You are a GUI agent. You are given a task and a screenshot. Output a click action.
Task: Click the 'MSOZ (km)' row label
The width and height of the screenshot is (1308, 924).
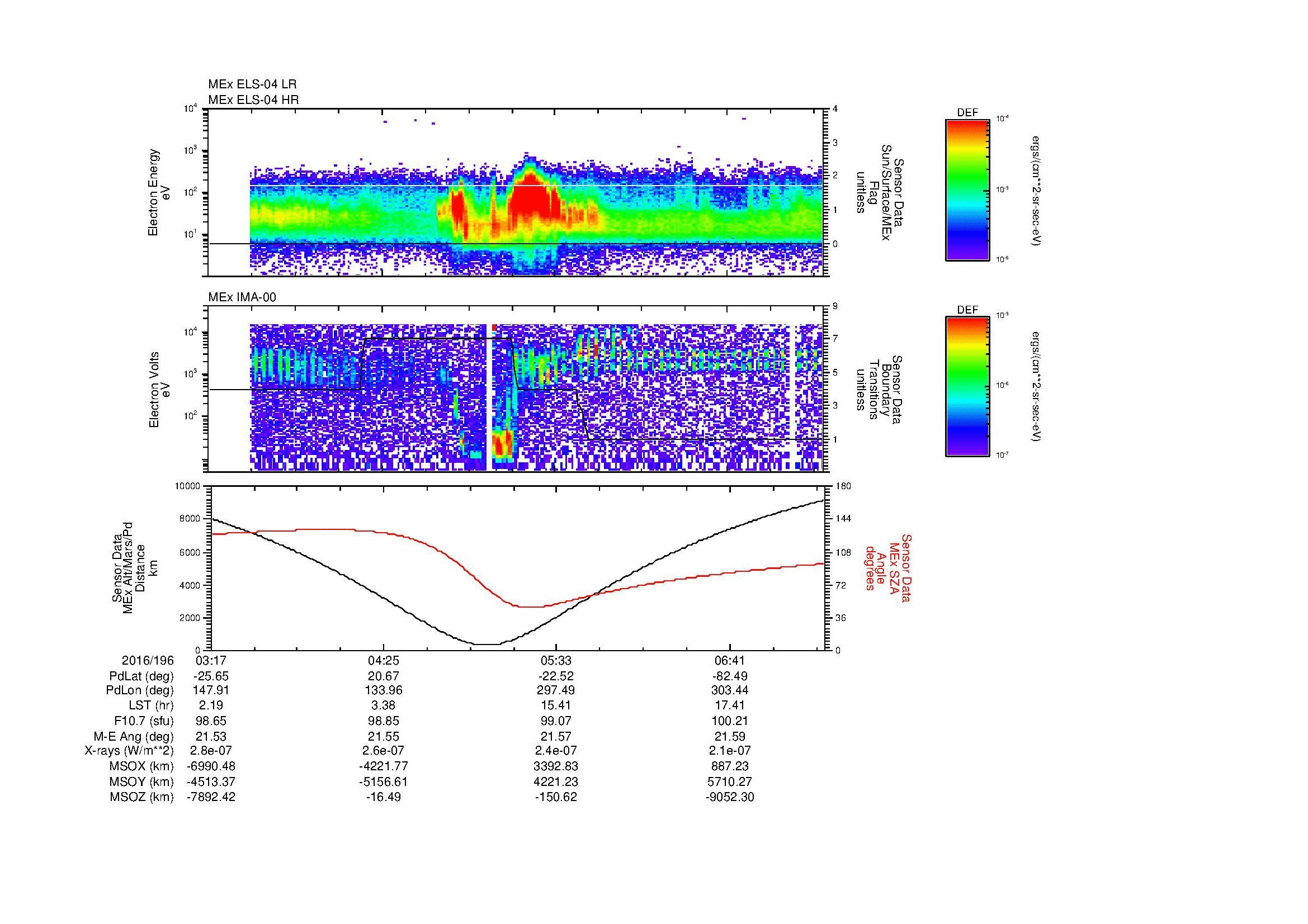click(143, 797)
